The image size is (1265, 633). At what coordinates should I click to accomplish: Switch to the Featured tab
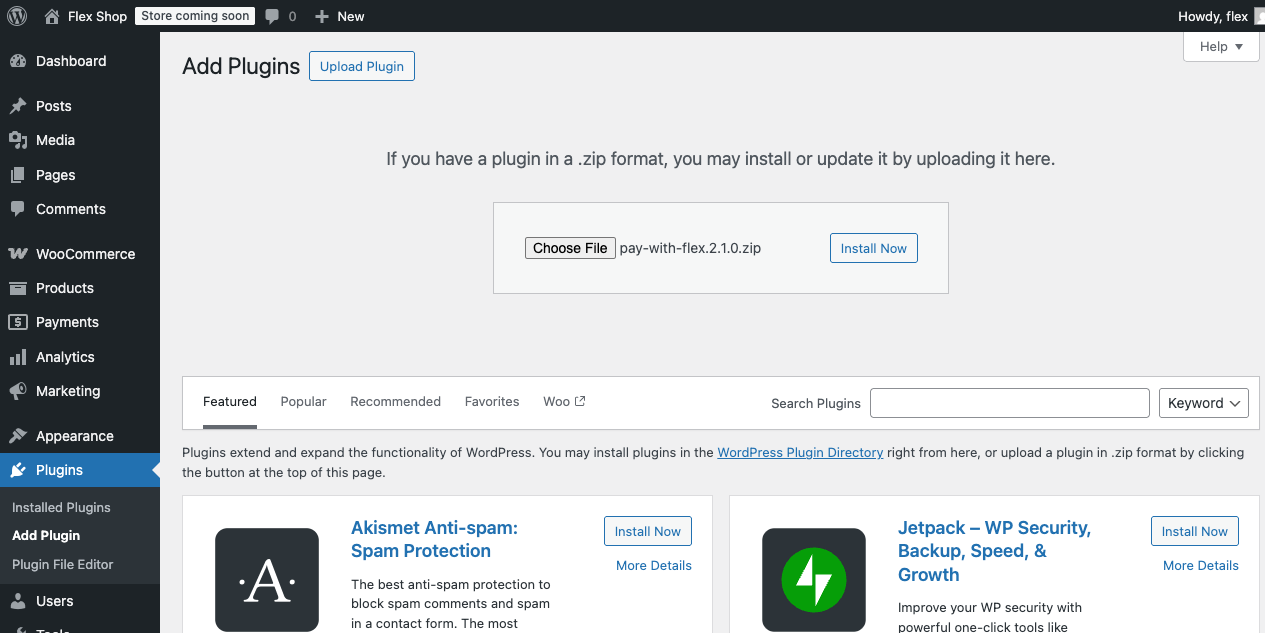coord(230,402)
